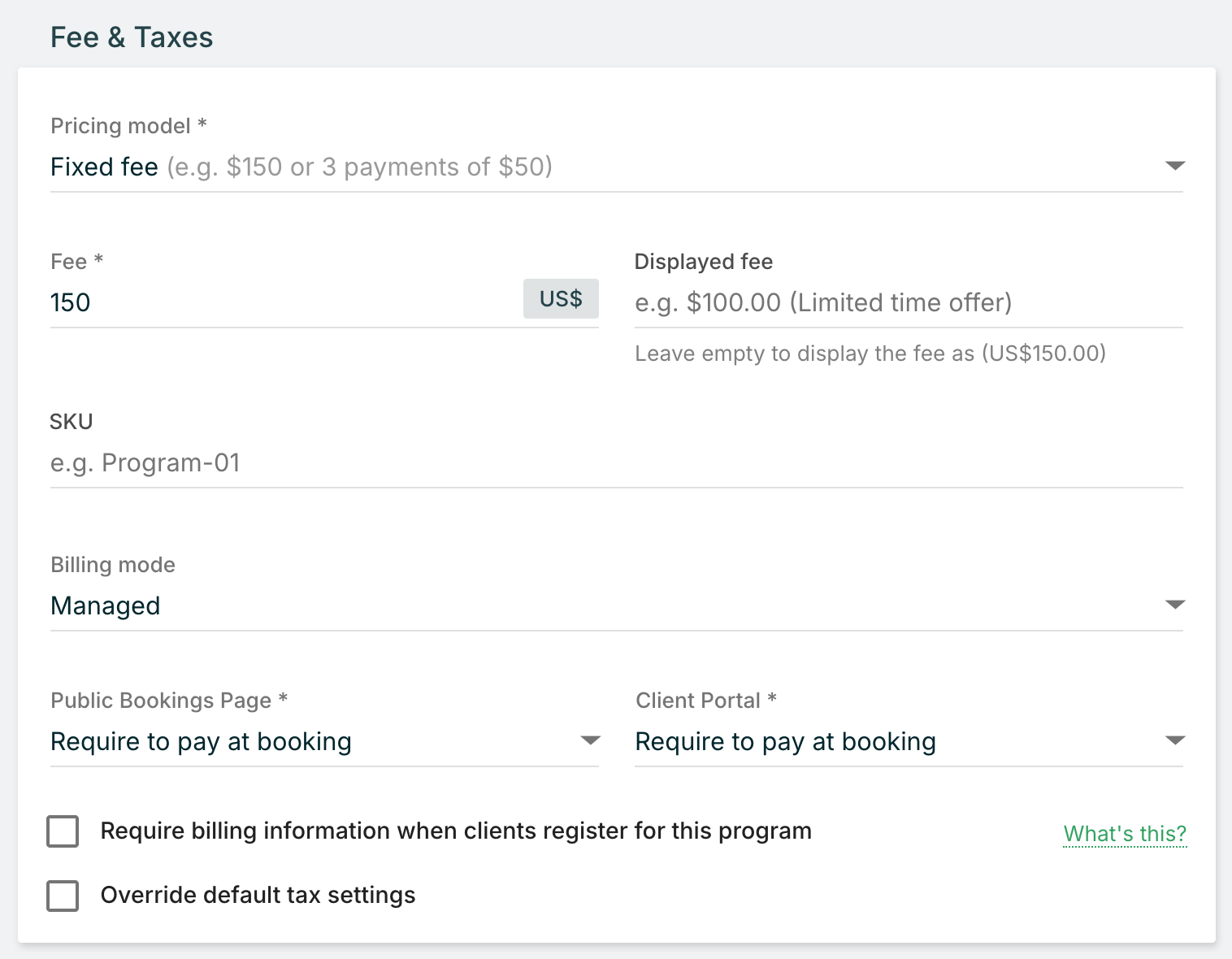Screen dimensions: 1232x959
Task: Click the Client Portal dropdown arrow
Action: coord(1174,740)
